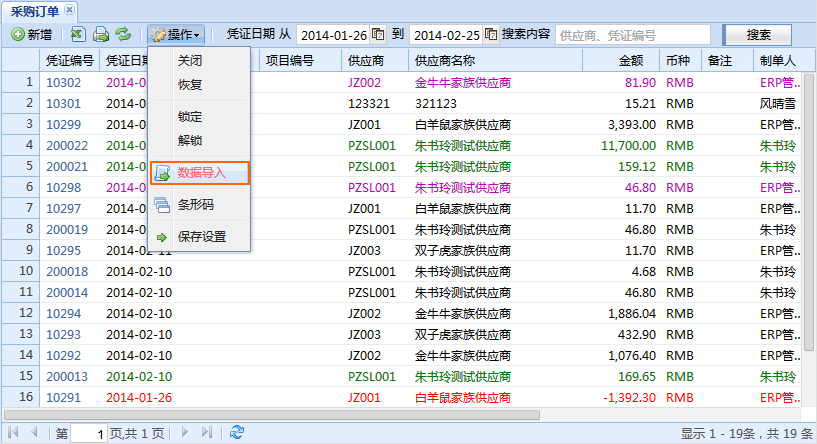
Task: Click the 新增 add button
Action: tap(32, 34)
